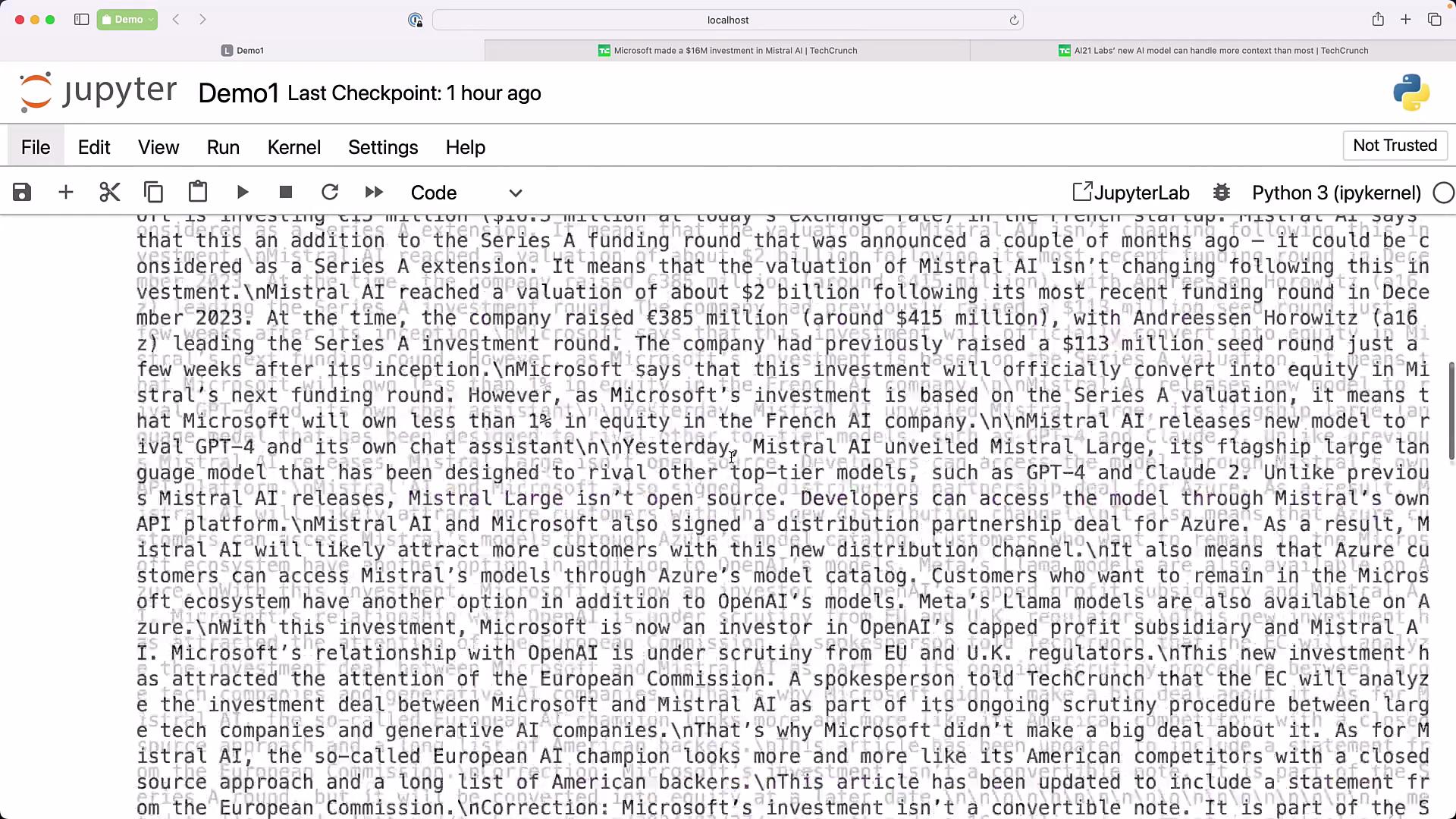This screenshot has height=819, width=1456.
Task: Click the Python logo icon
Action: [x=1411, y=93]
